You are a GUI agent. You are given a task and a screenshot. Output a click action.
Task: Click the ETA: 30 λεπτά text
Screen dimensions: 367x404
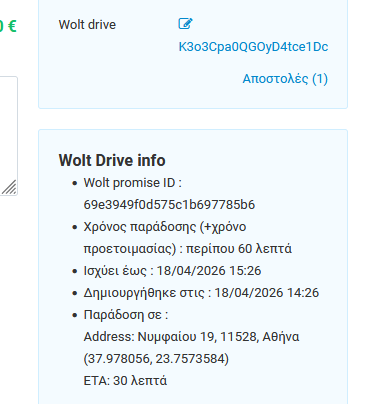(125, 381)
